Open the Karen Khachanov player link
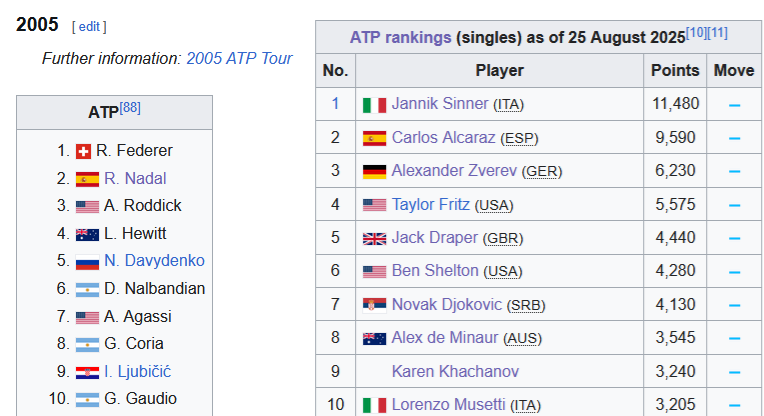The height and width of the screenshot is (416, 764). point(455,371)
